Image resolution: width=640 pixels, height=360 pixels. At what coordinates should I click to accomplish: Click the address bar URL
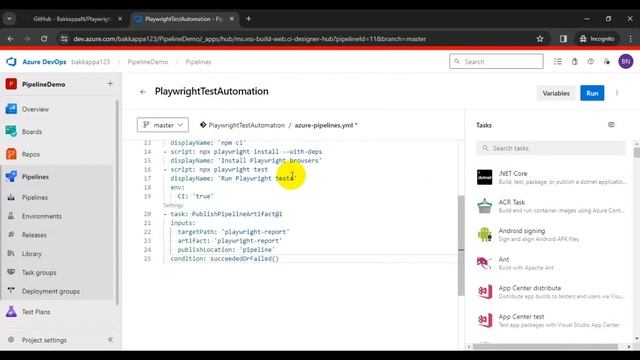point(250,39)
